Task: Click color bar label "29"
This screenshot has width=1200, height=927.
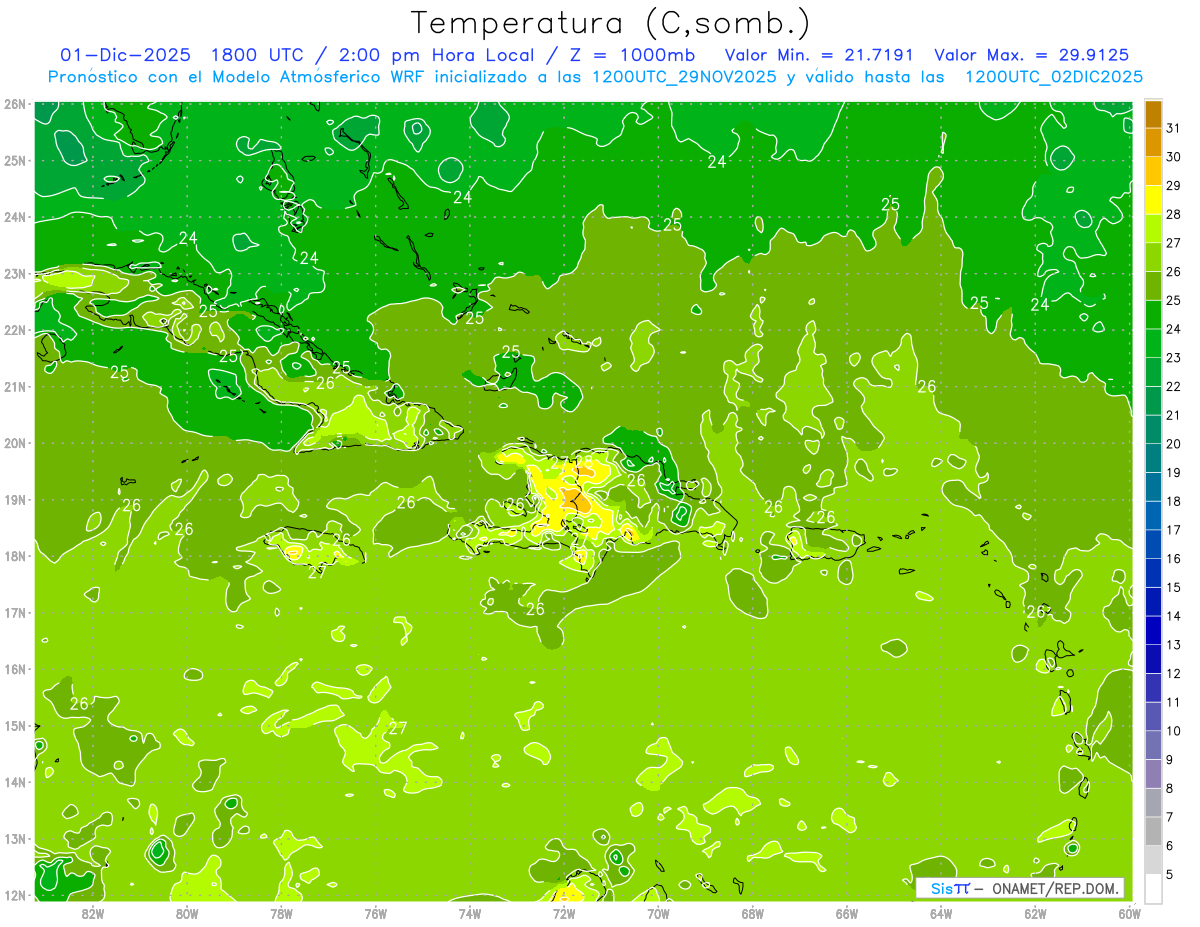Action: (1173, 186)
